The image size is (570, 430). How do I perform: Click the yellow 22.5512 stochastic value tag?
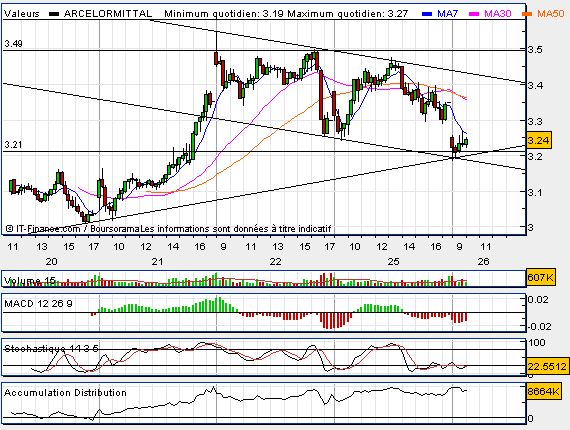click(547, 366)
